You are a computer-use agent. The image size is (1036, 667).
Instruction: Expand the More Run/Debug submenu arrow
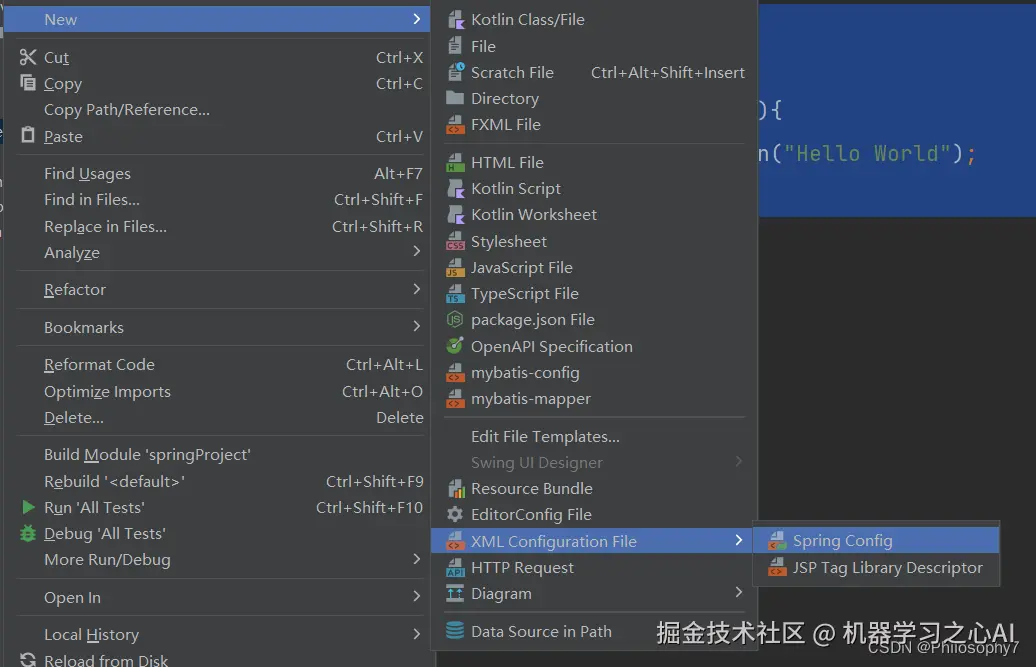pos(416,559)
